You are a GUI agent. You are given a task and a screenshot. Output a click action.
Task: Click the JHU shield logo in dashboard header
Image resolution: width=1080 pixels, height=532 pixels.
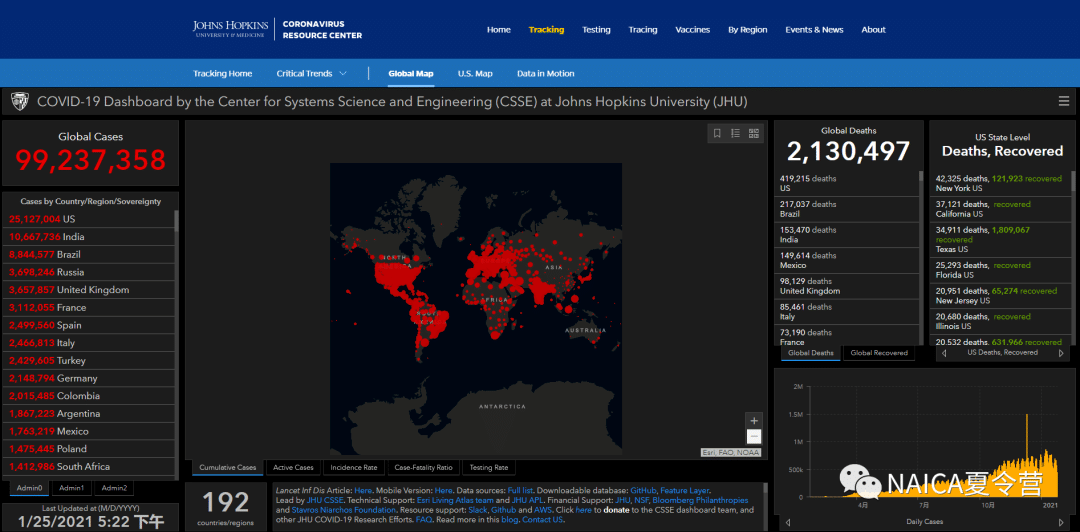click(x=19, y=102)
